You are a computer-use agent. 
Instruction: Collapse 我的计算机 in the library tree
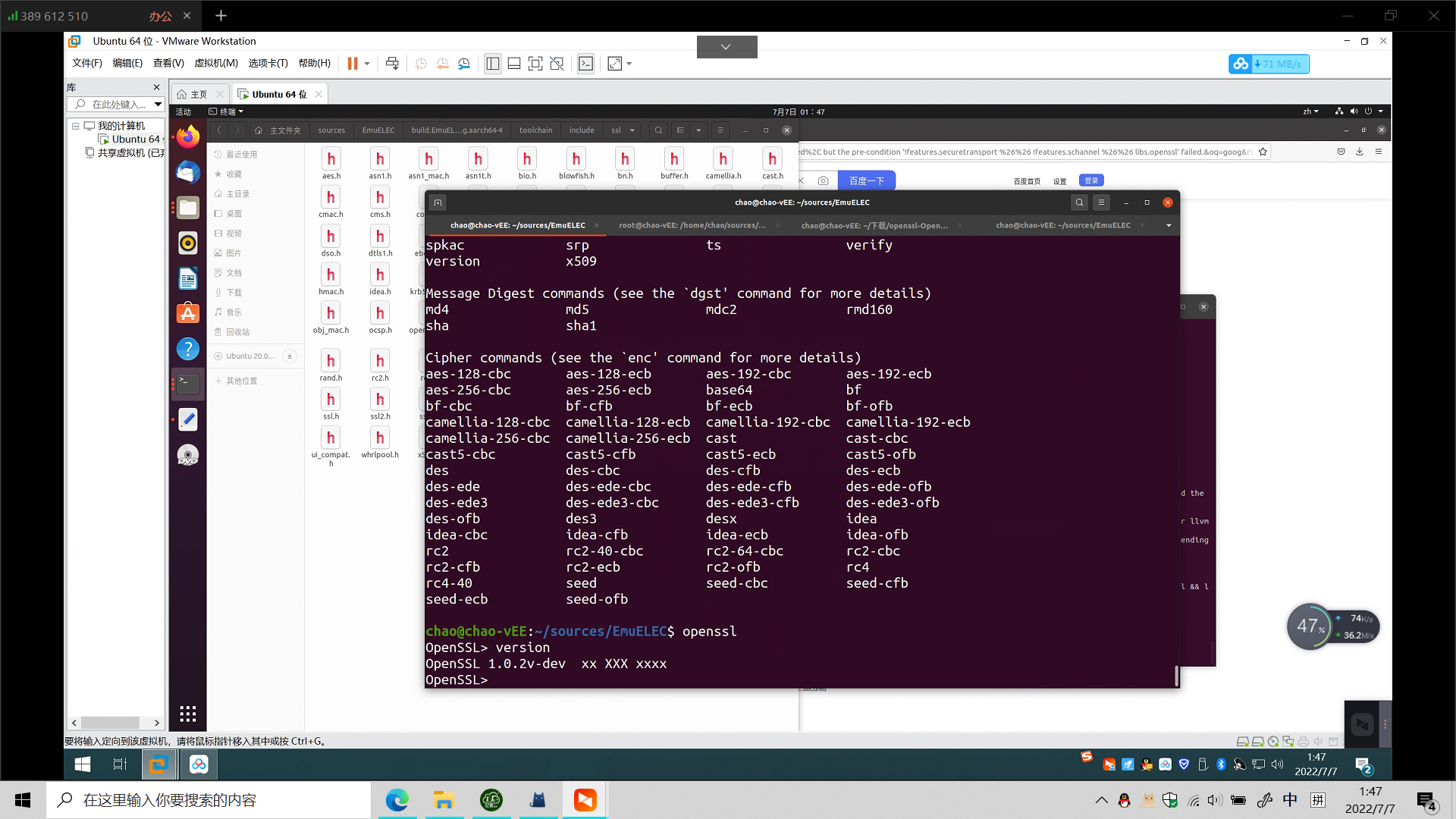click(77, 126)
